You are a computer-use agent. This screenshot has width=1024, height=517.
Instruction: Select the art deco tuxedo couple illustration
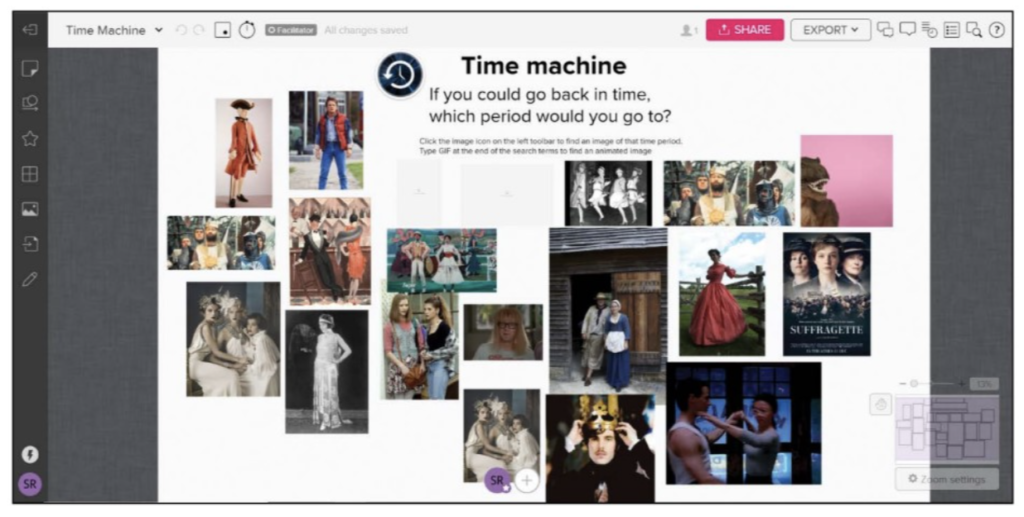click(330, 251)
